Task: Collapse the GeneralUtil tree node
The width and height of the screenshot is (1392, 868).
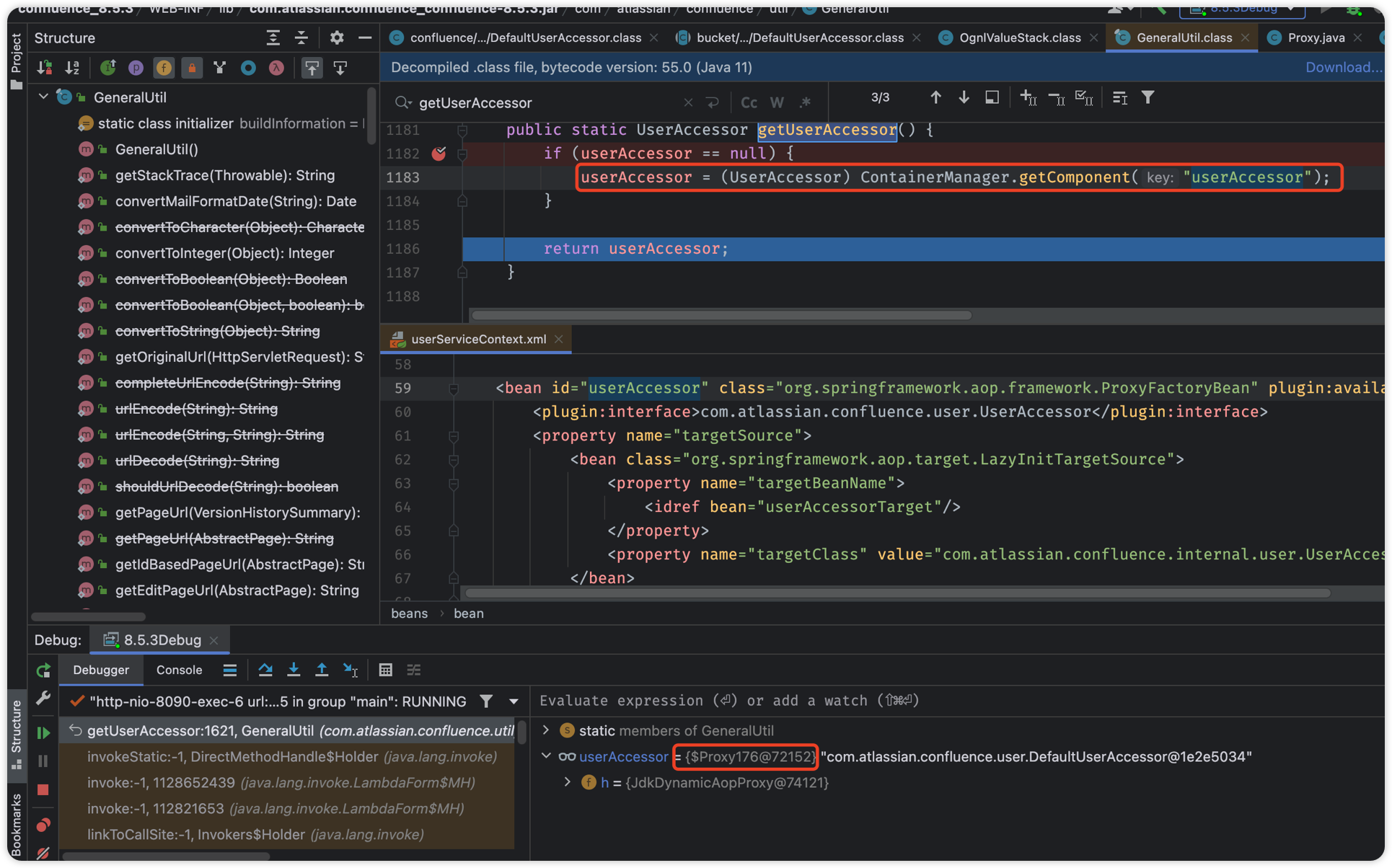Action: (43, 97)
